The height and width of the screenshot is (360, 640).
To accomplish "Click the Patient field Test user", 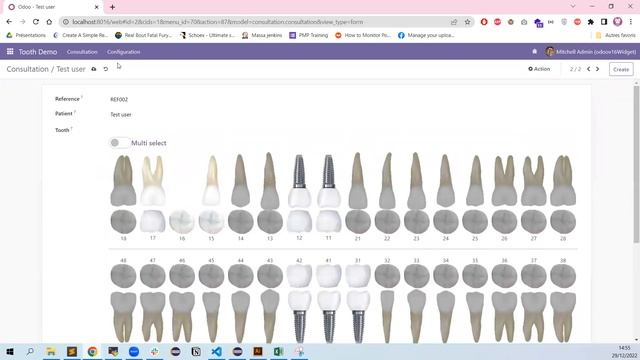I will (x=121, y=115).
